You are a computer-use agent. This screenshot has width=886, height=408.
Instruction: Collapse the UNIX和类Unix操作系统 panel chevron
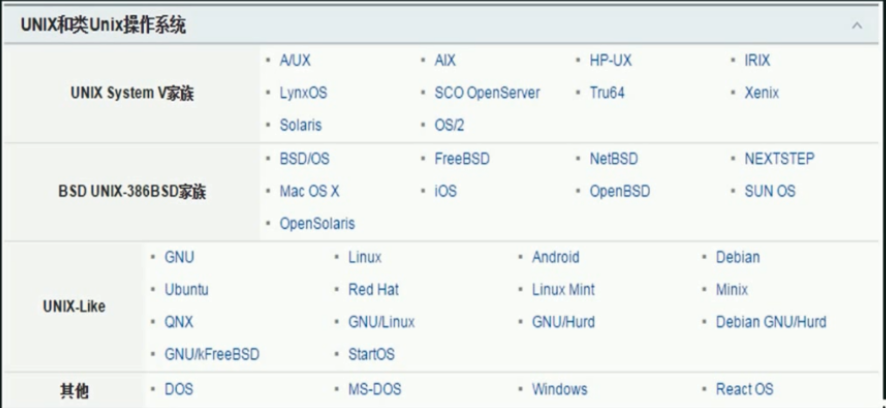857,25
